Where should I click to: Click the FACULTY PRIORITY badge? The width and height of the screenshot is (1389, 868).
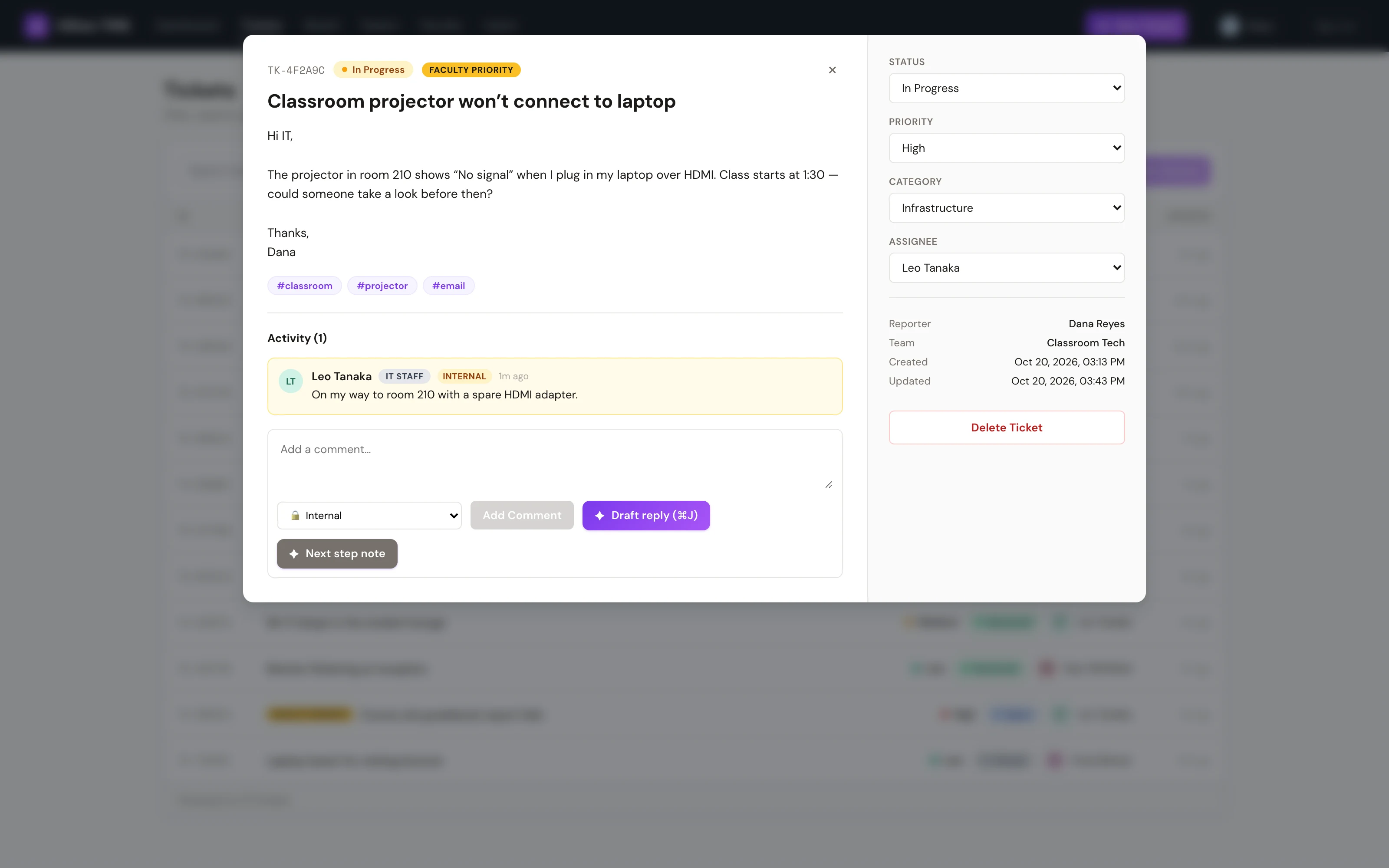[x=471, y=70]
